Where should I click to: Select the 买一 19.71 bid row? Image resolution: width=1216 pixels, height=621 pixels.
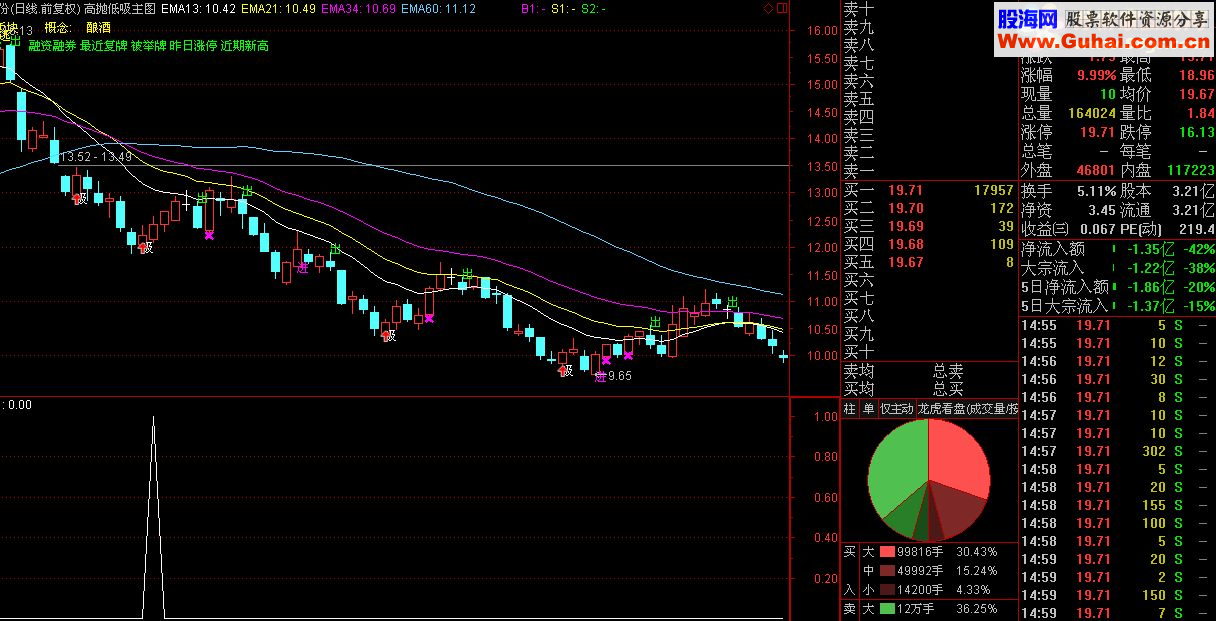tap(928, 190)
